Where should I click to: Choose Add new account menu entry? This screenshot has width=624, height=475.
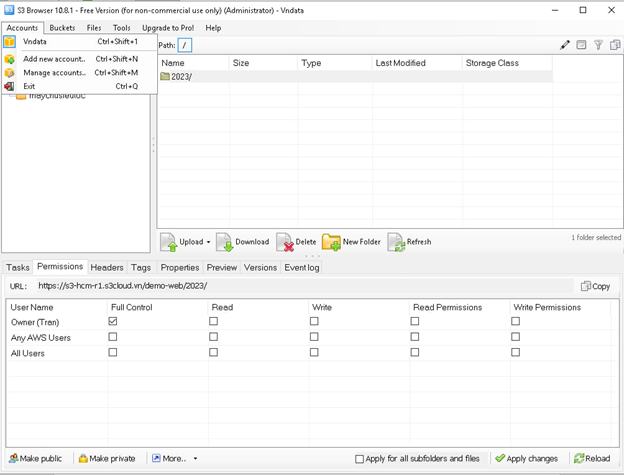(54, 59)
